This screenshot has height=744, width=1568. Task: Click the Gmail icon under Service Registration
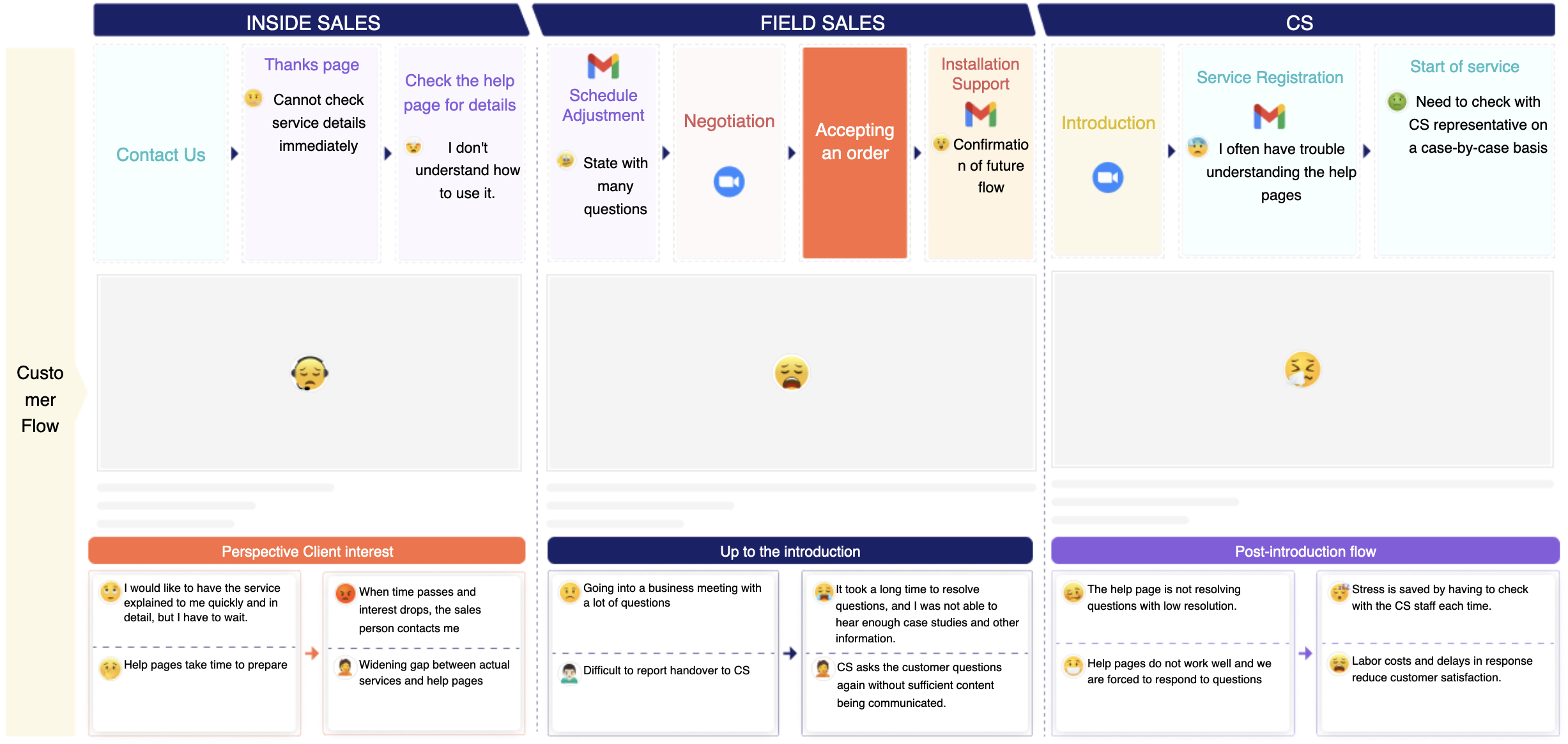pos(1269,116)
